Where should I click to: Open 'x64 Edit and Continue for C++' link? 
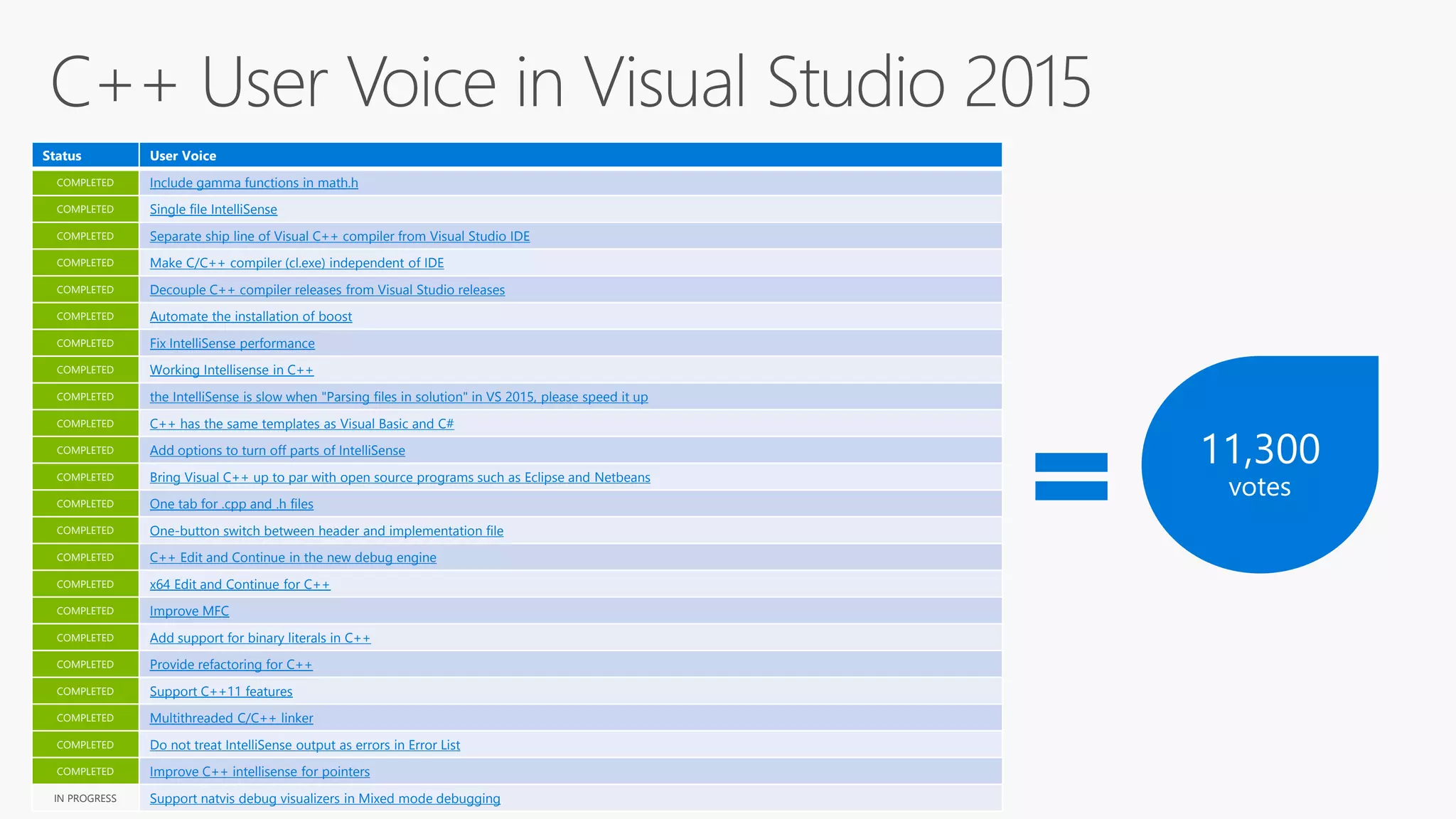tap(240, 584)
